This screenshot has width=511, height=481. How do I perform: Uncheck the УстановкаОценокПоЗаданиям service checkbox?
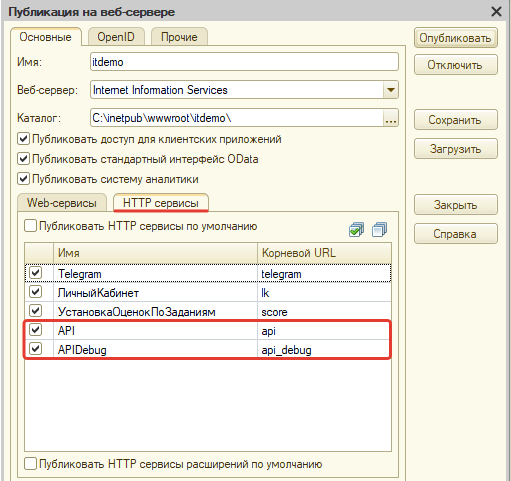(35, 311)
